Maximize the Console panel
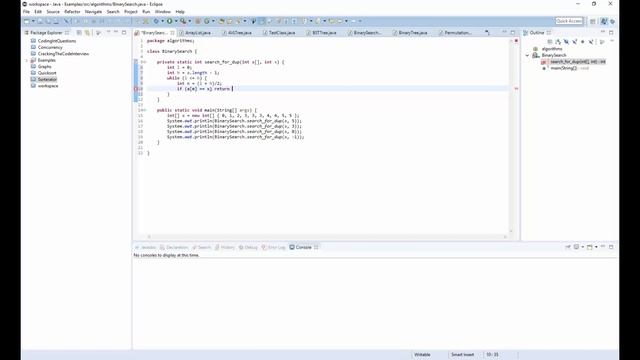This screenshot has height=360, width=640. click(611, 247)
